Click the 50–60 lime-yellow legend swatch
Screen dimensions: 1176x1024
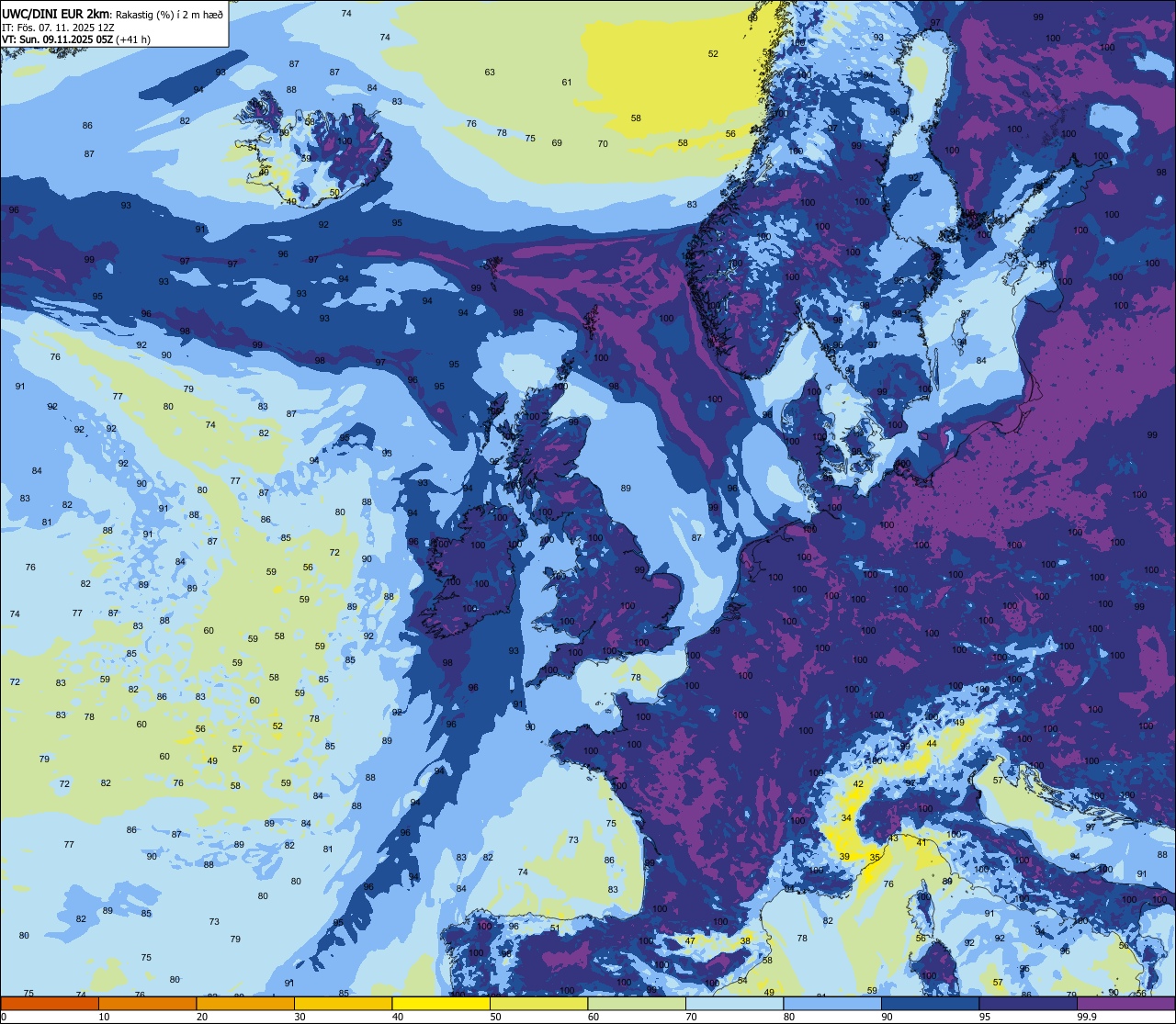pyautogui.click(x=538, y=1004)
